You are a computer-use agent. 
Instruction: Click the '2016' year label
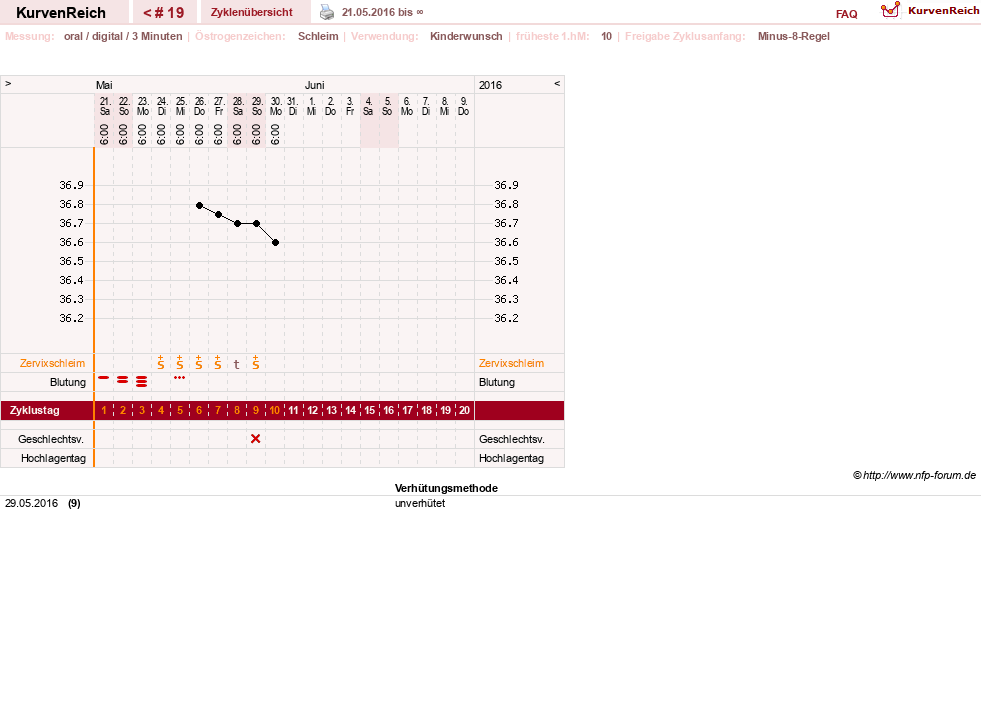point(490,85)
